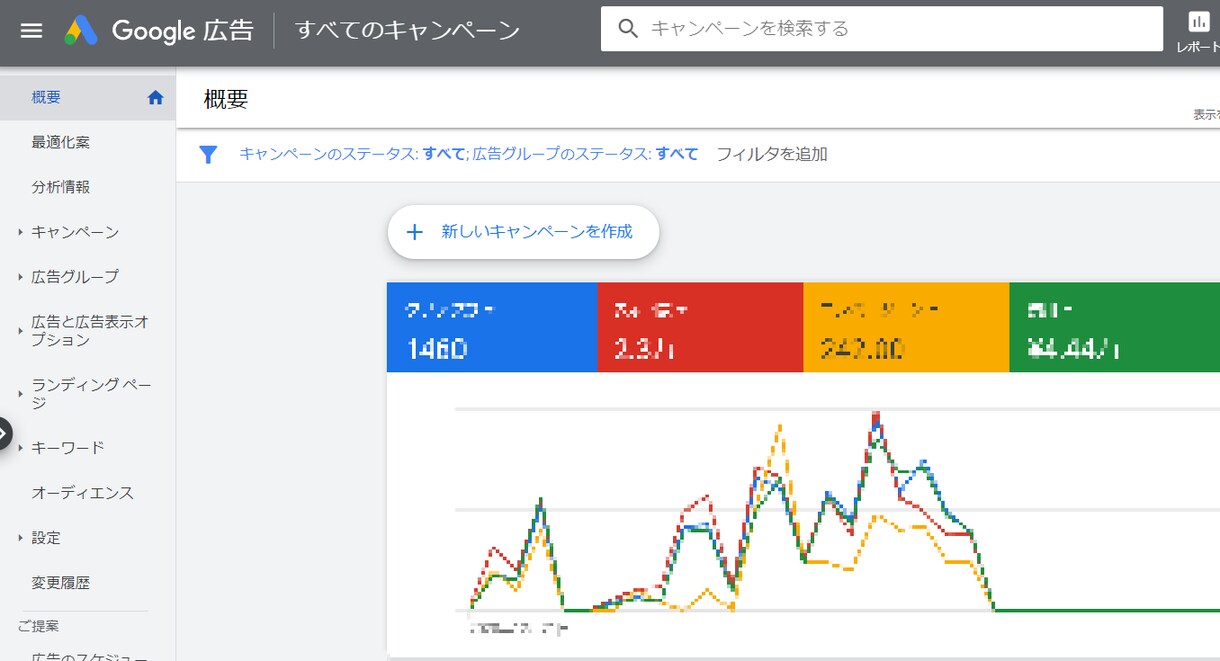The width and height of the screenshot is (1220, 661).
Task: Click the search magnifier icon
Action: coord(628,29)
